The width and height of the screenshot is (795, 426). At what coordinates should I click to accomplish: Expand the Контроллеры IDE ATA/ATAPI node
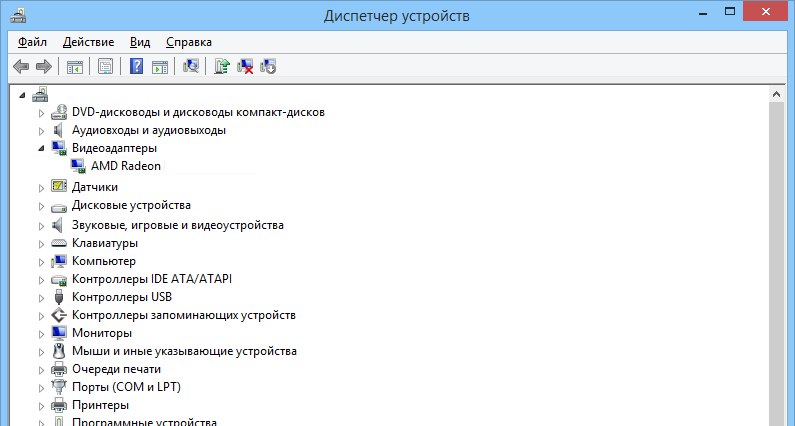pyautogui.click(x=42, y=279)
